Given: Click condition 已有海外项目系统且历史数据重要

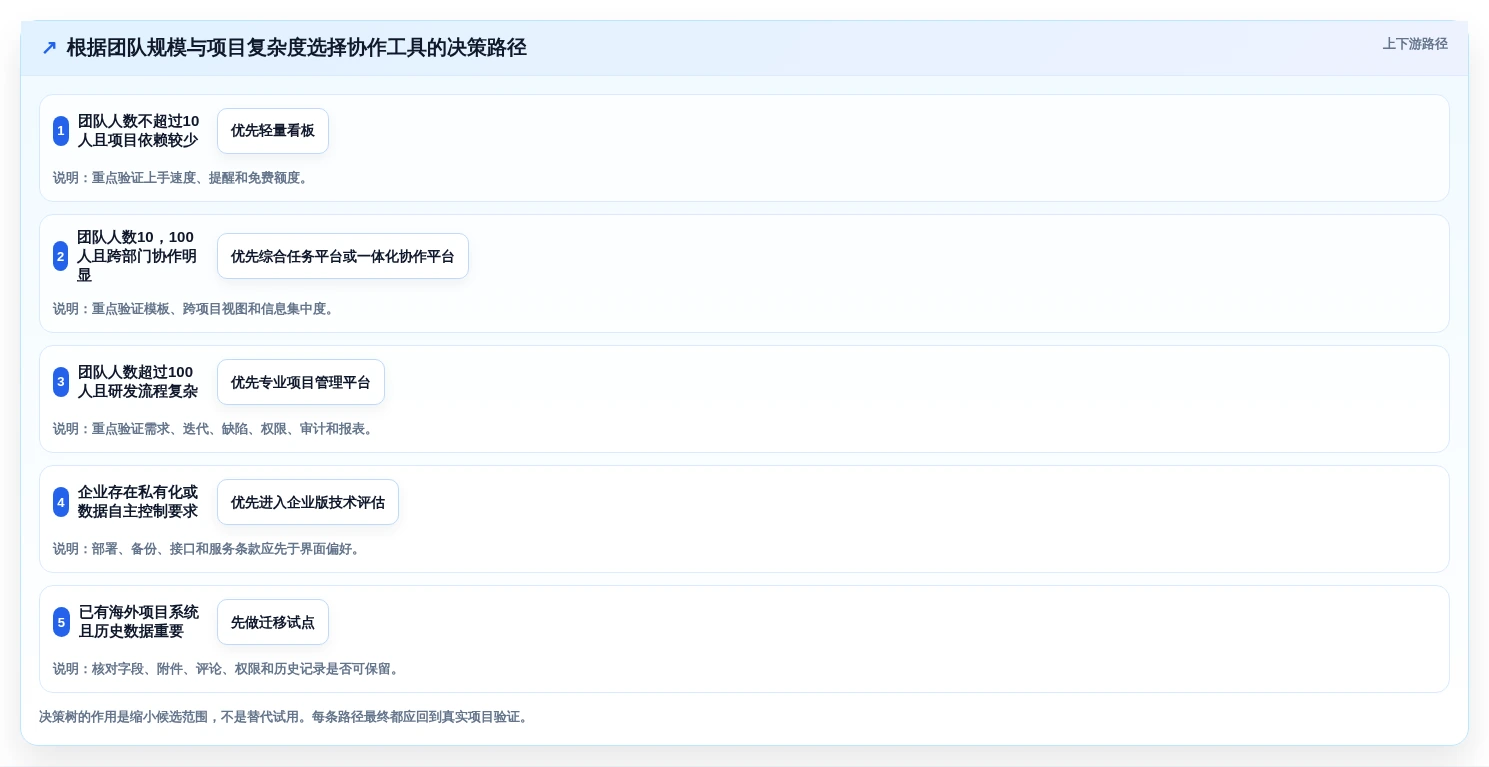Looking at the screenshot, I should coord(139,622).
